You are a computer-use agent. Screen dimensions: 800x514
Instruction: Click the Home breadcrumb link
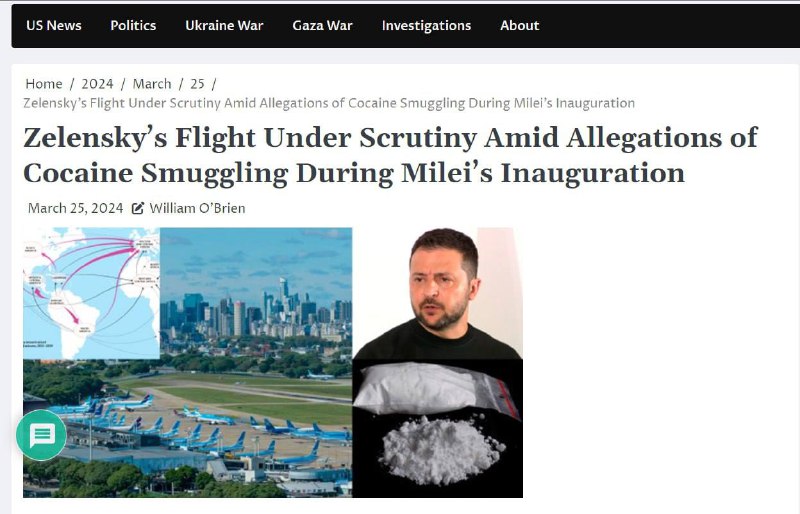pyautogui.click(x=44, y=84)
